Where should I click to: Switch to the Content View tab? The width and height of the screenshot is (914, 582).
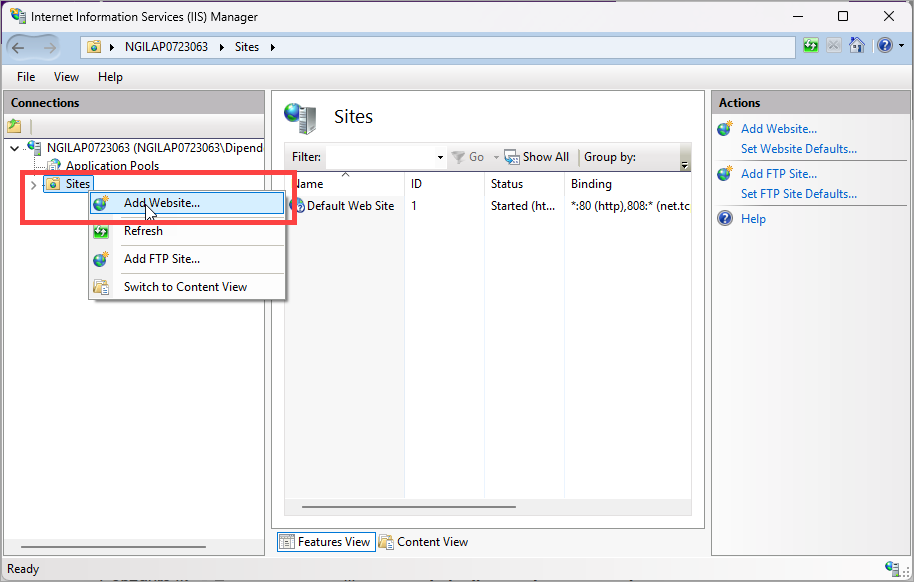pos(424,542)
